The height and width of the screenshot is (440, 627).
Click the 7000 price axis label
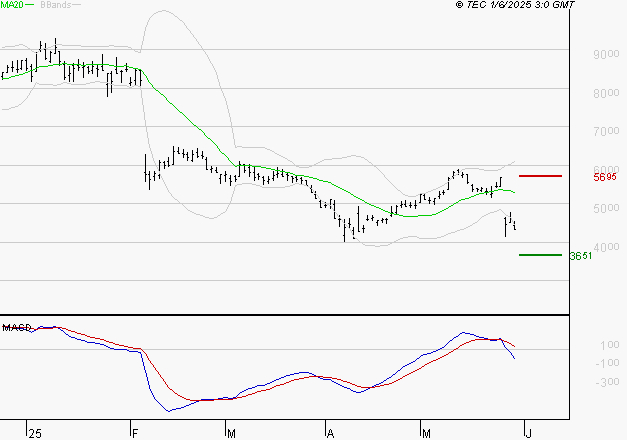(606, 131)
